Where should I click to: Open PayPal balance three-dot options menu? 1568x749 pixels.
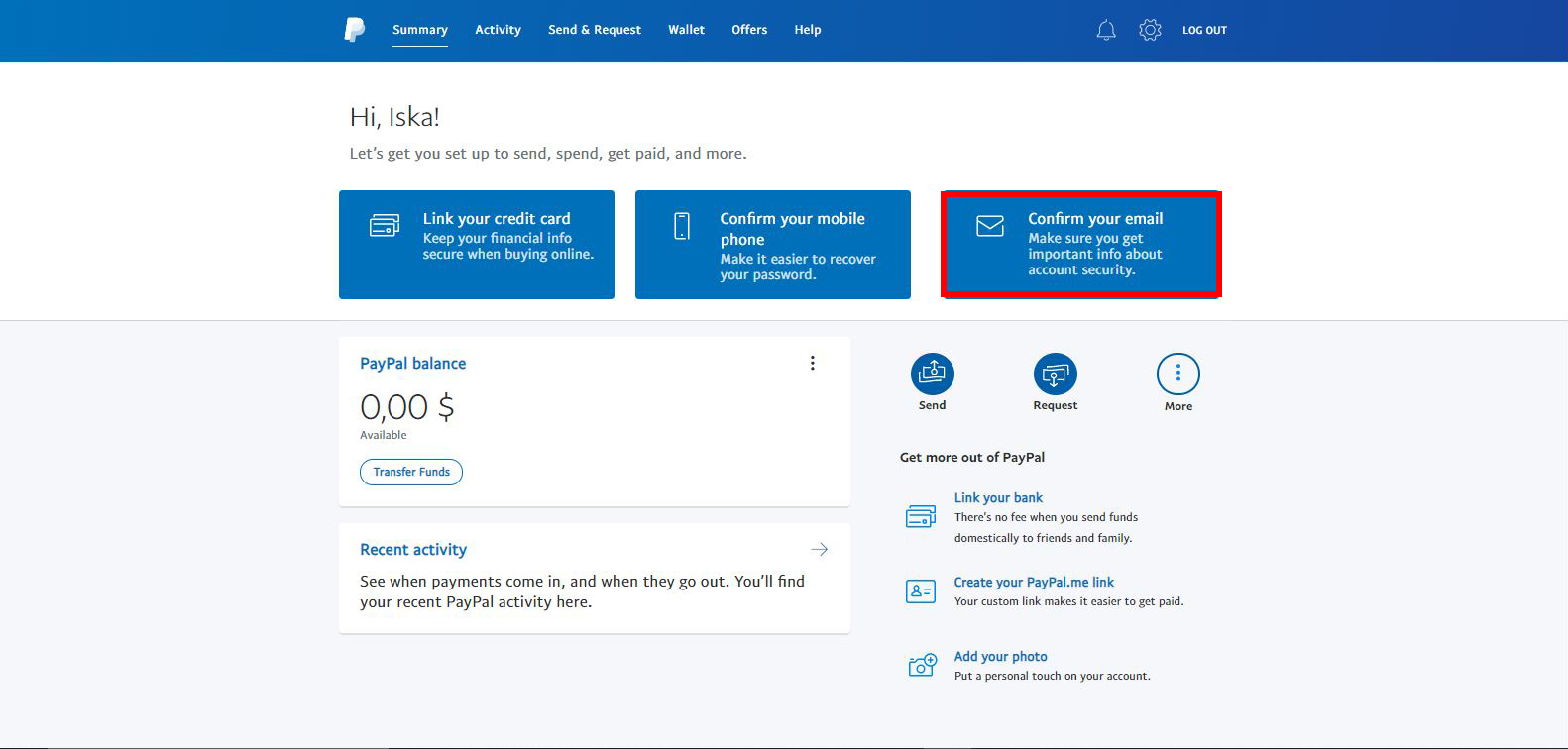813,363
